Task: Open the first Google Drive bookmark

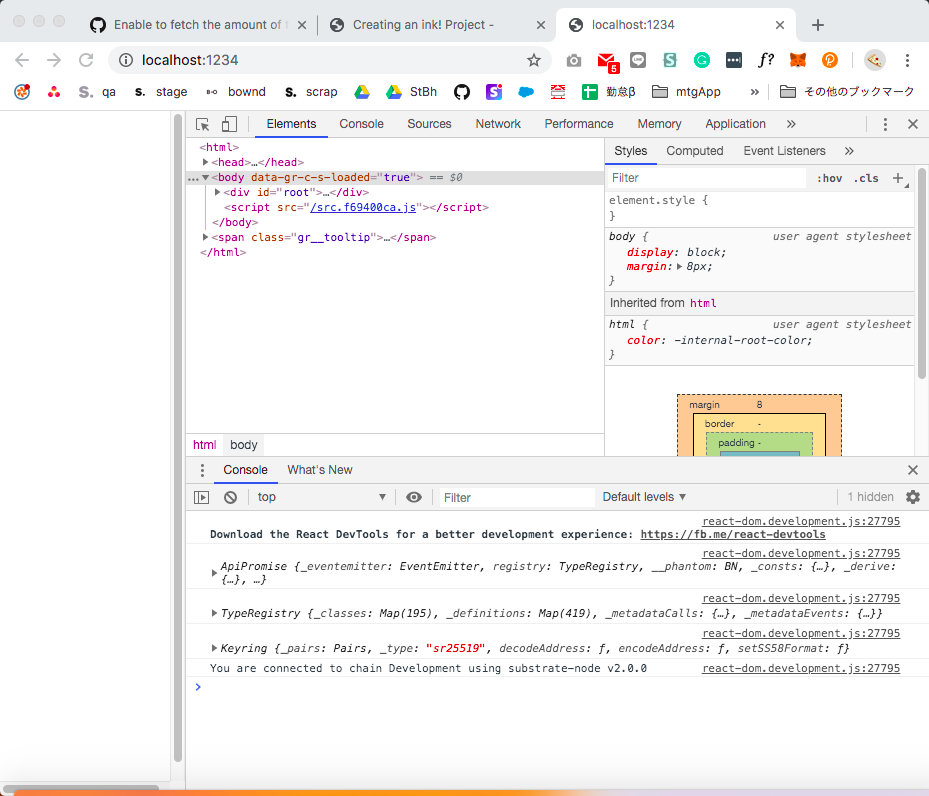Action: click(x=362, y=92)
